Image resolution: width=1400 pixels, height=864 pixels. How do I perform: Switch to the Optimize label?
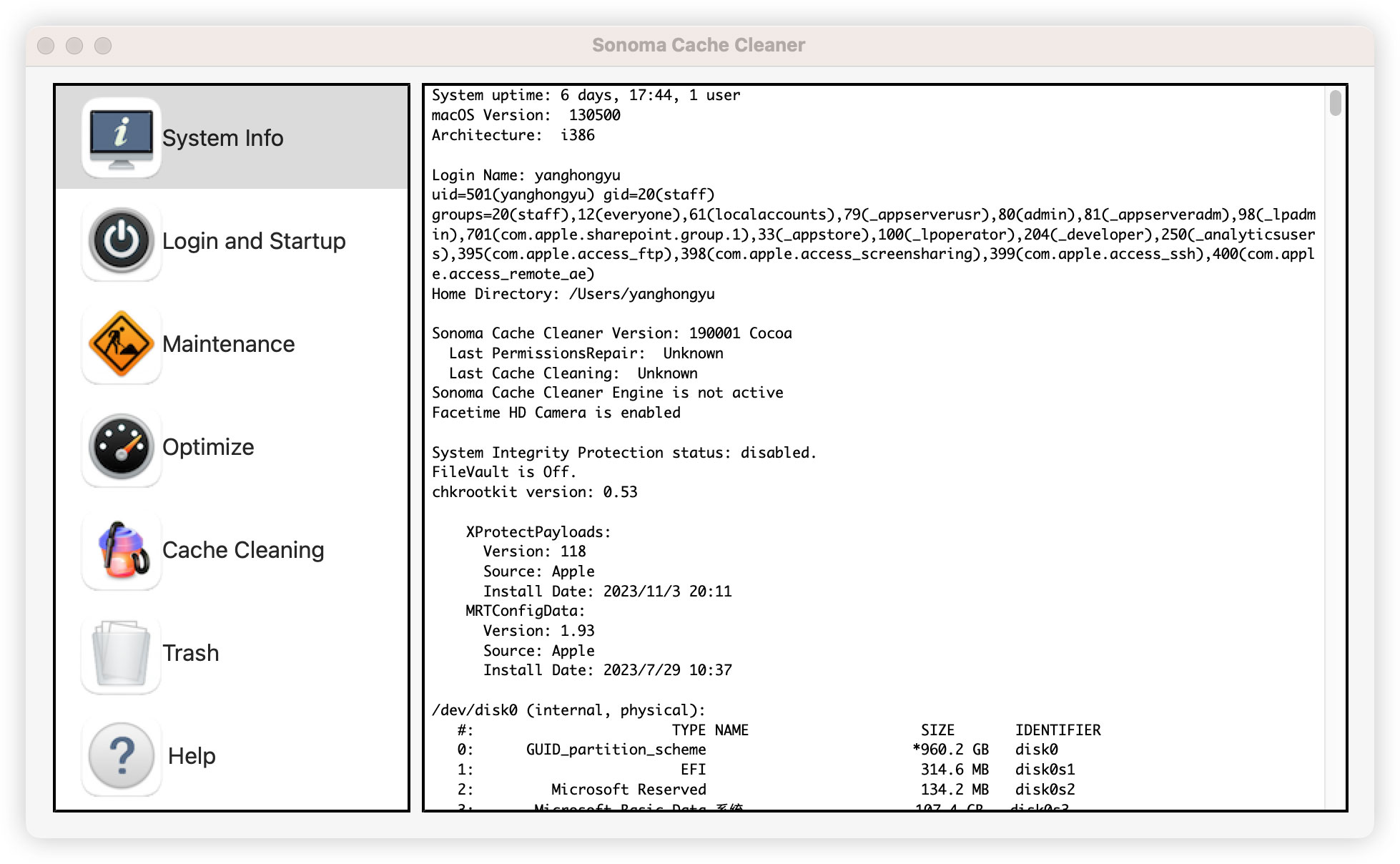point(208,447)
